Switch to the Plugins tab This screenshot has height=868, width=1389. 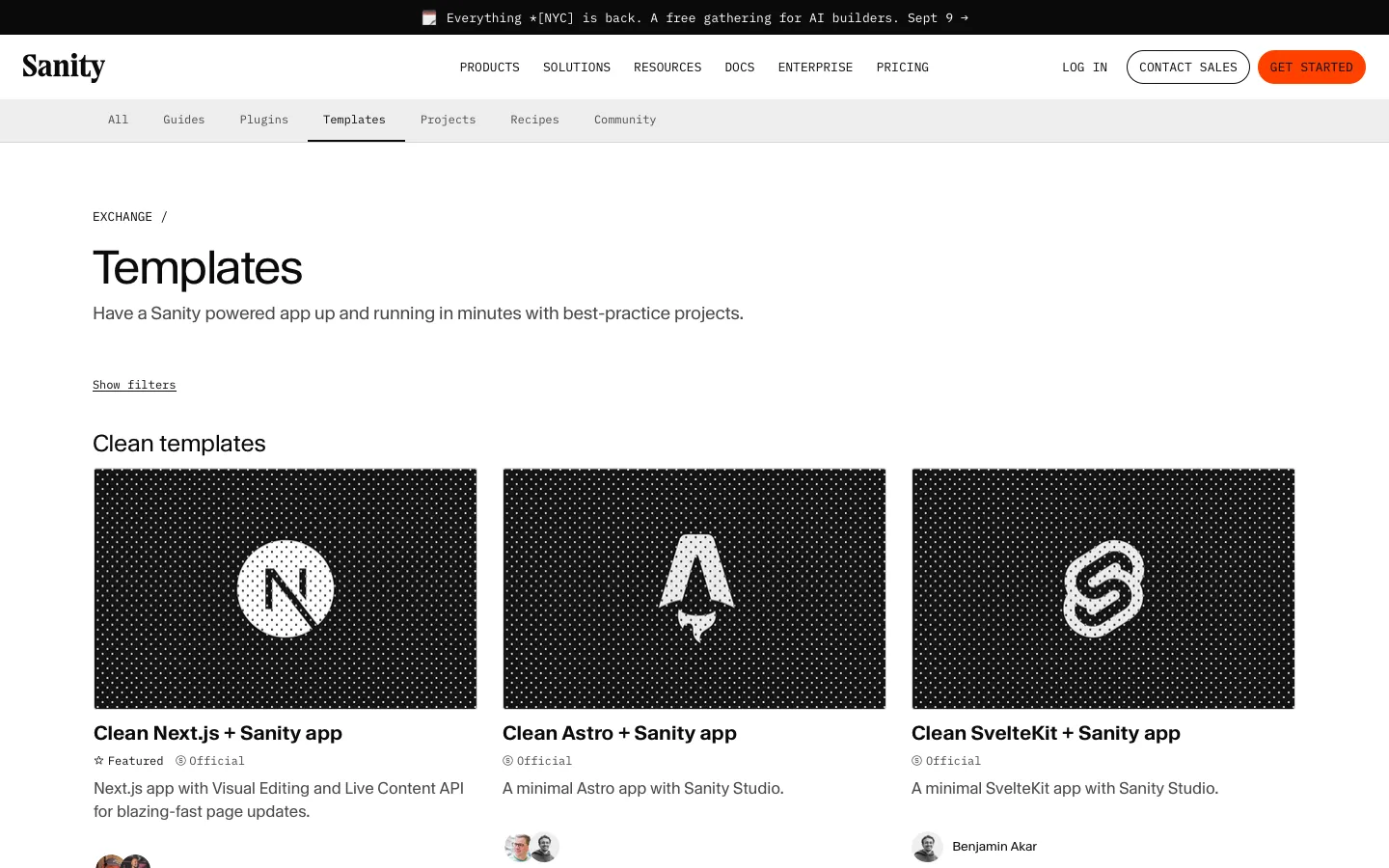(x=264, y=120)
